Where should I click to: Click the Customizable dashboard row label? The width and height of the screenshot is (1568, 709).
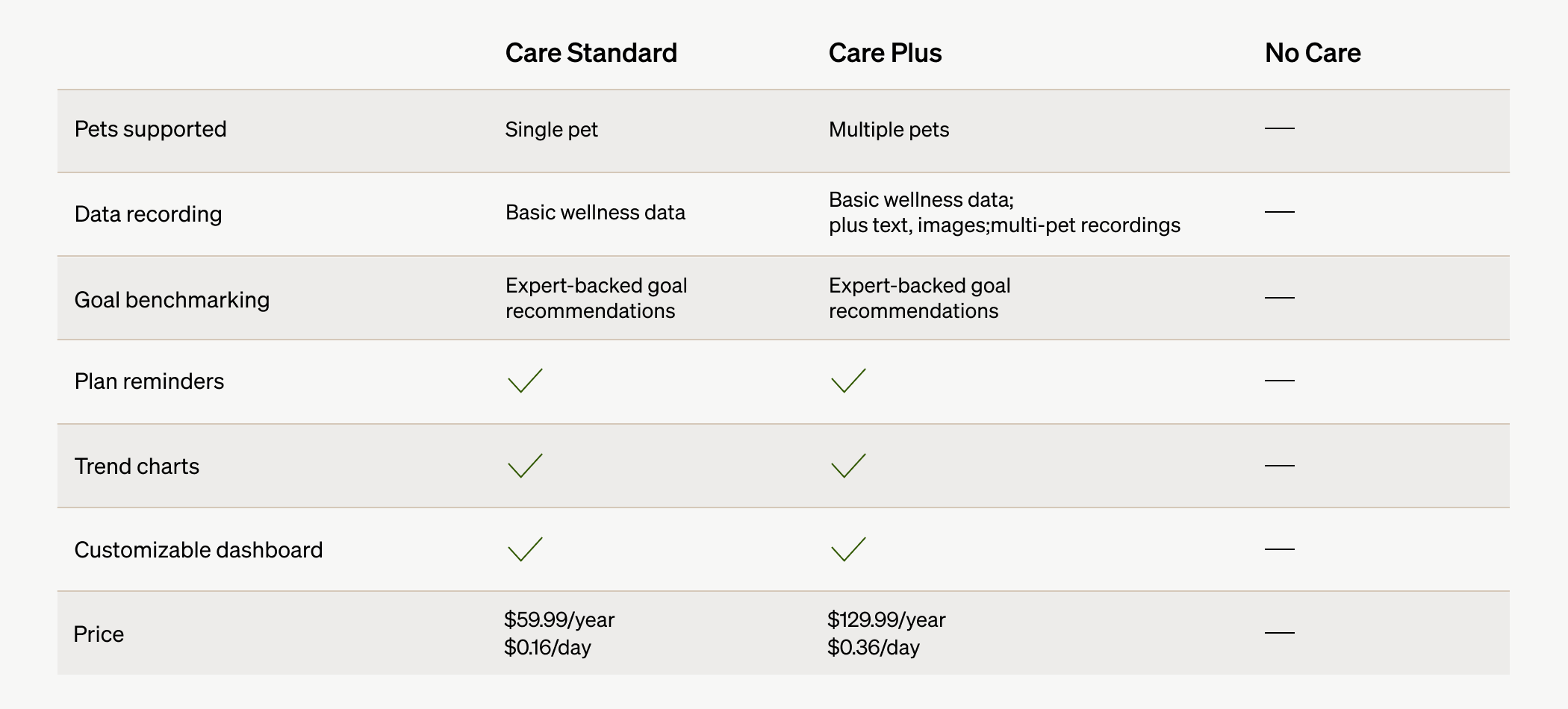point(199,550)
